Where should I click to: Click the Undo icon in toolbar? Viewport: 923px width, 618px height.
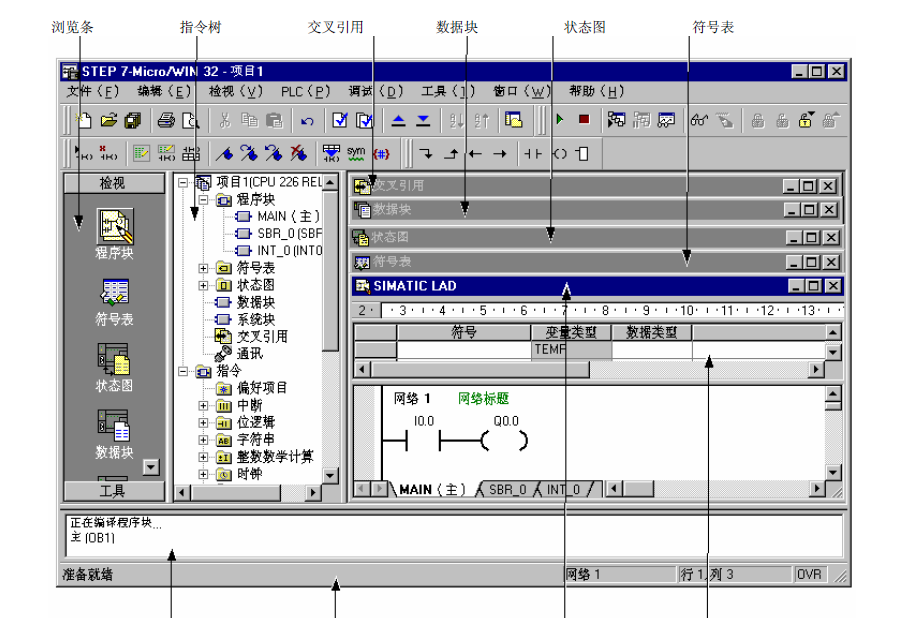click(x=307, y=121)
